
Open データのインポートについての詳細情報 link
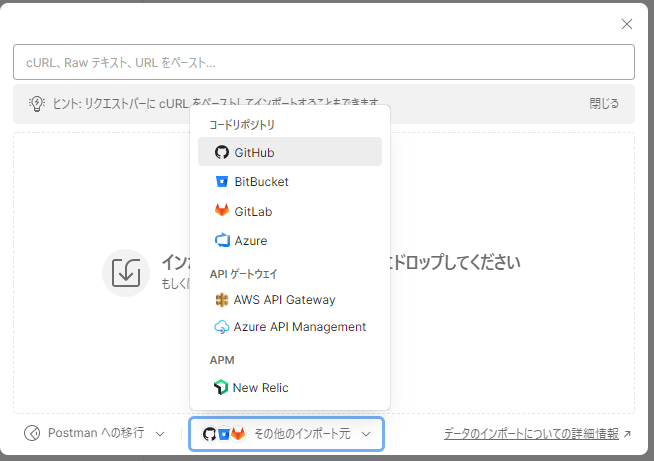pyautogui.click(x=537, y=434)
